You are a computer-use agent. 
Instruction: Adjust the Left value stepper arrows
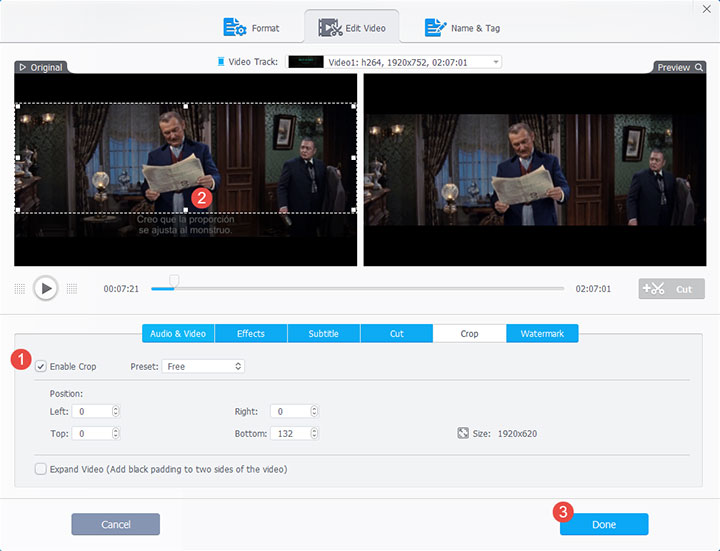coord(116,411)
